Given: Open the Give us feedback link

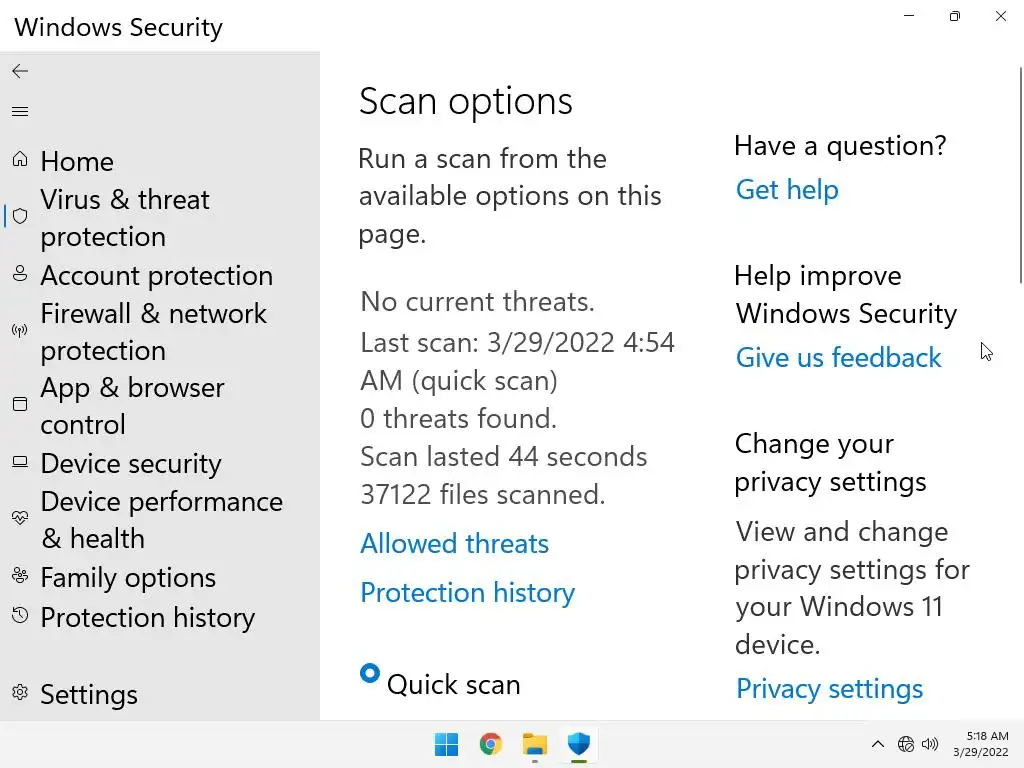Looking at the screenshot, I should coord(838,358).
